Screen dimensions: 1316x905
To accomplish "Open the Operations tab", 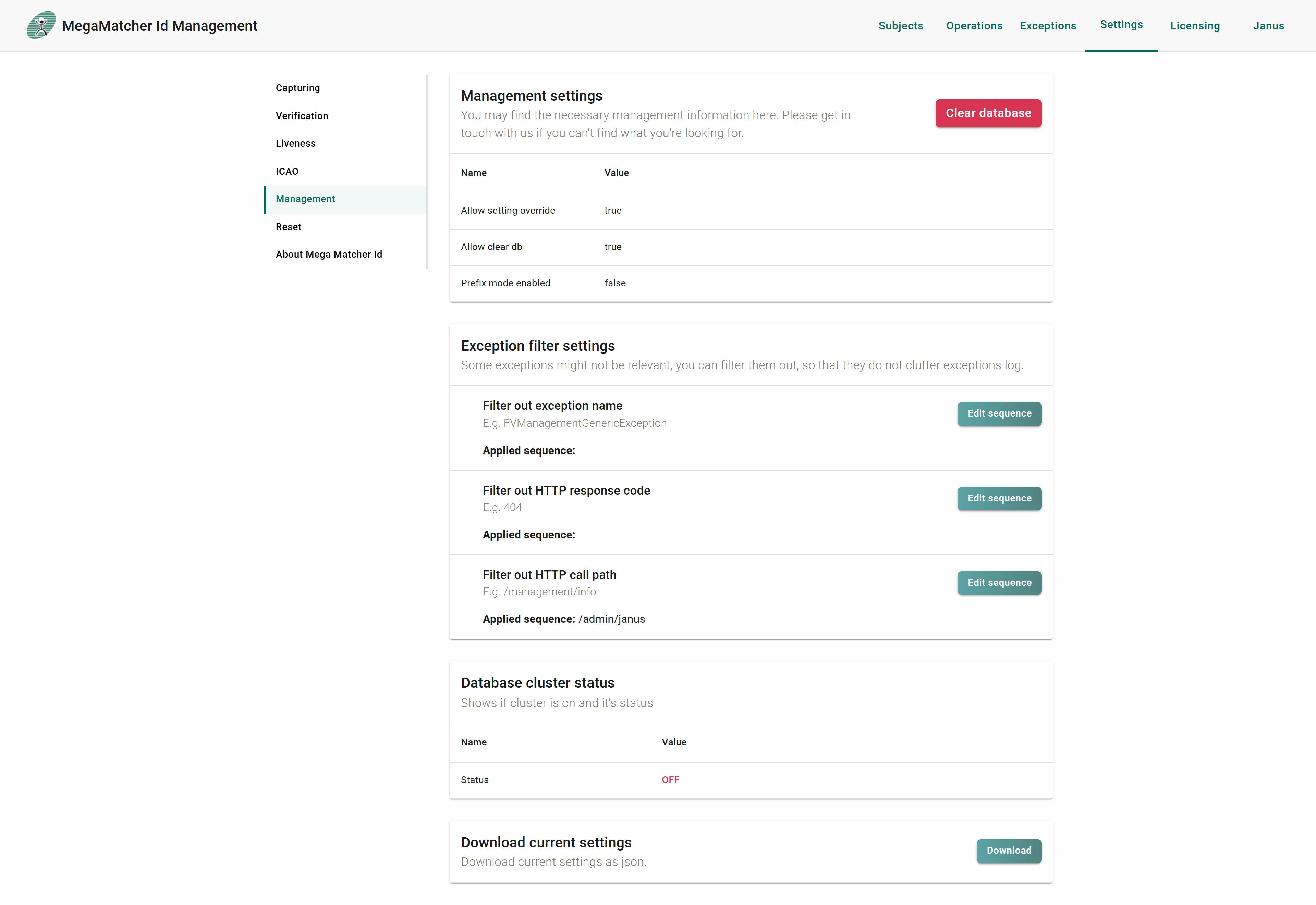I will pos(975,26).
